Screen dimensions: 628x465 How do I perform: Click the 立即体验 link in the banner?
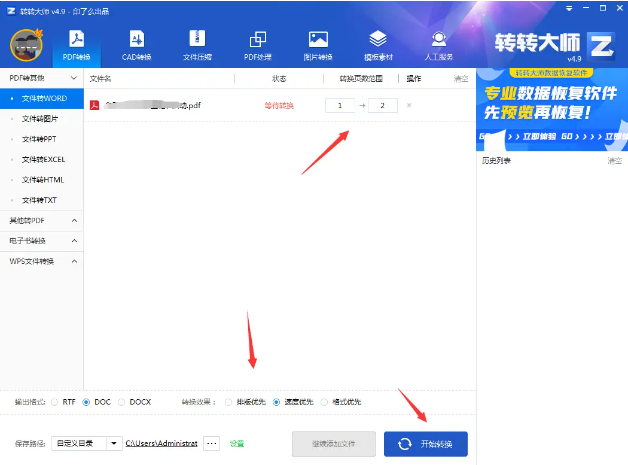539,137
